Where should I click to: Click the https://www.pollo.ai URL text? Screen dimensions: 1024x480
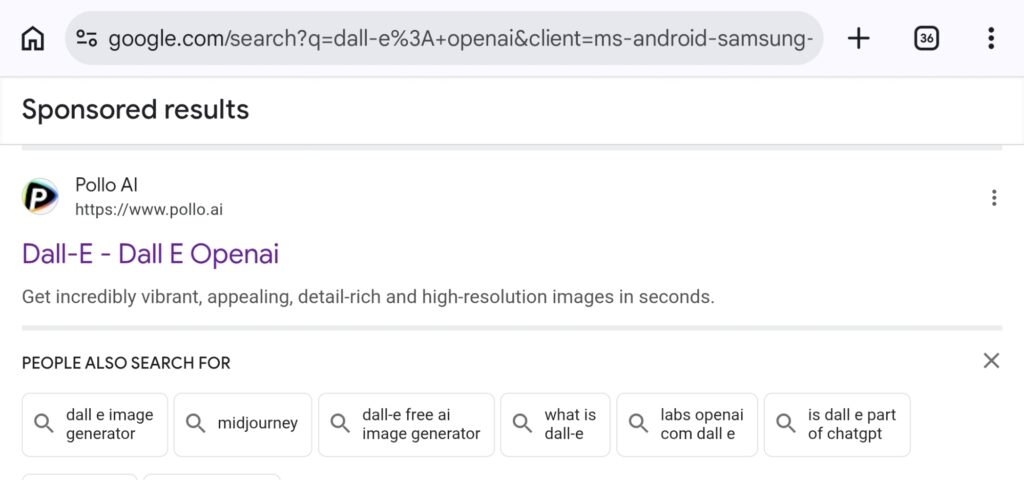pos(149,210)
